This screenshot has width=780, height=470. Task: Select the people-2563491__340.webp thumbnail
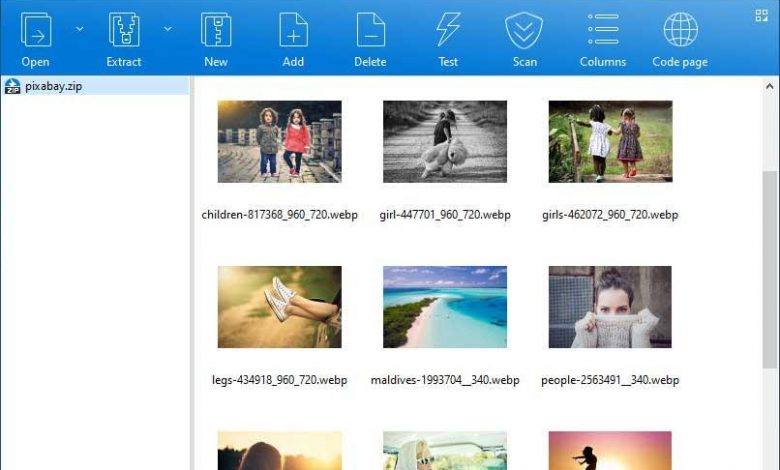click(610, 307)
